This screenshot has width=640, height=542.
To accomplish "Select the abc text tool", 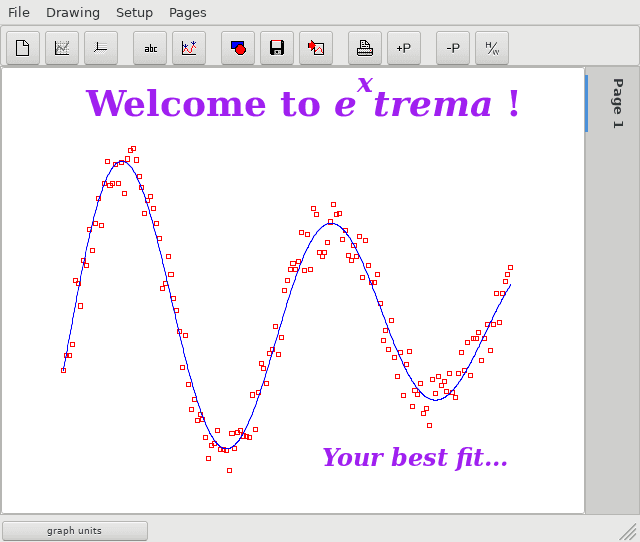I will click(x=150, y=48).
